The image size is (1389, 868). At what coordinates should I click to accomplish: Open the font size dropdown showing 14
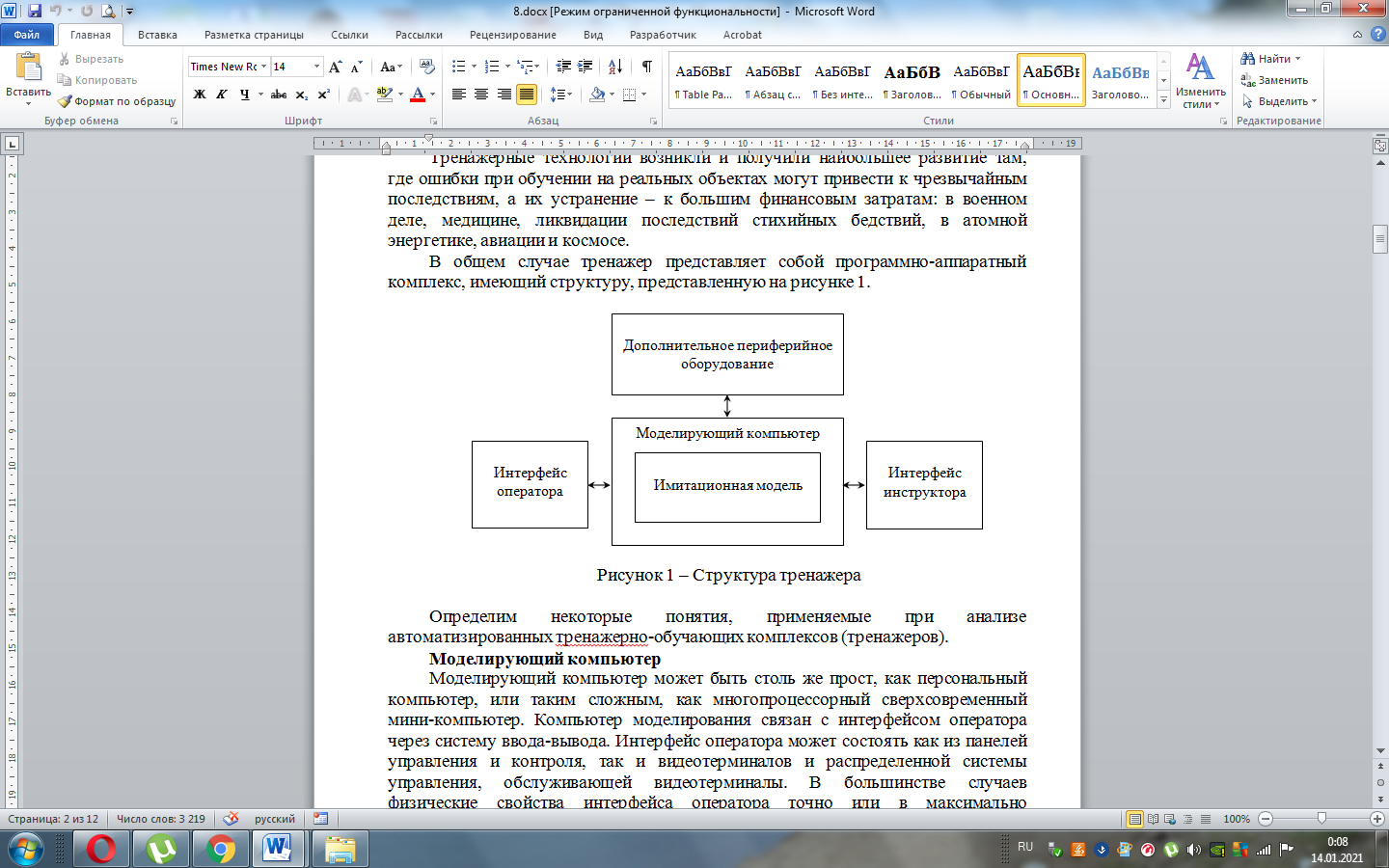[x=316, y=67]
